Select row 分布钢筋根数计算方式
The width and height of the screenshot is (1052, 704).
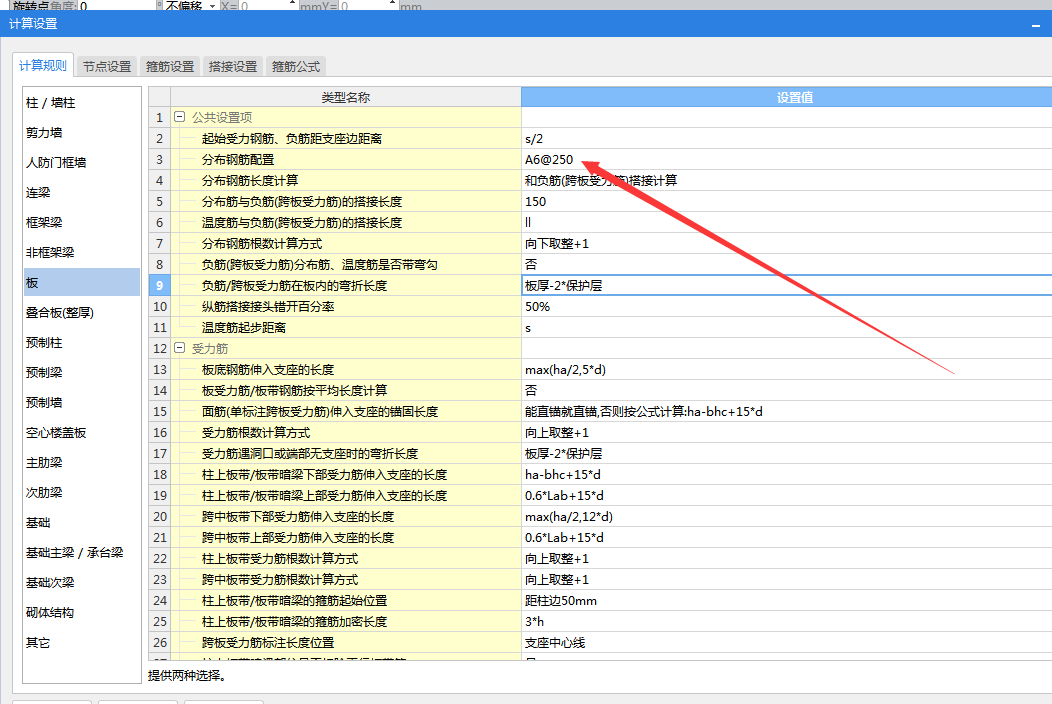pos(346,244)
